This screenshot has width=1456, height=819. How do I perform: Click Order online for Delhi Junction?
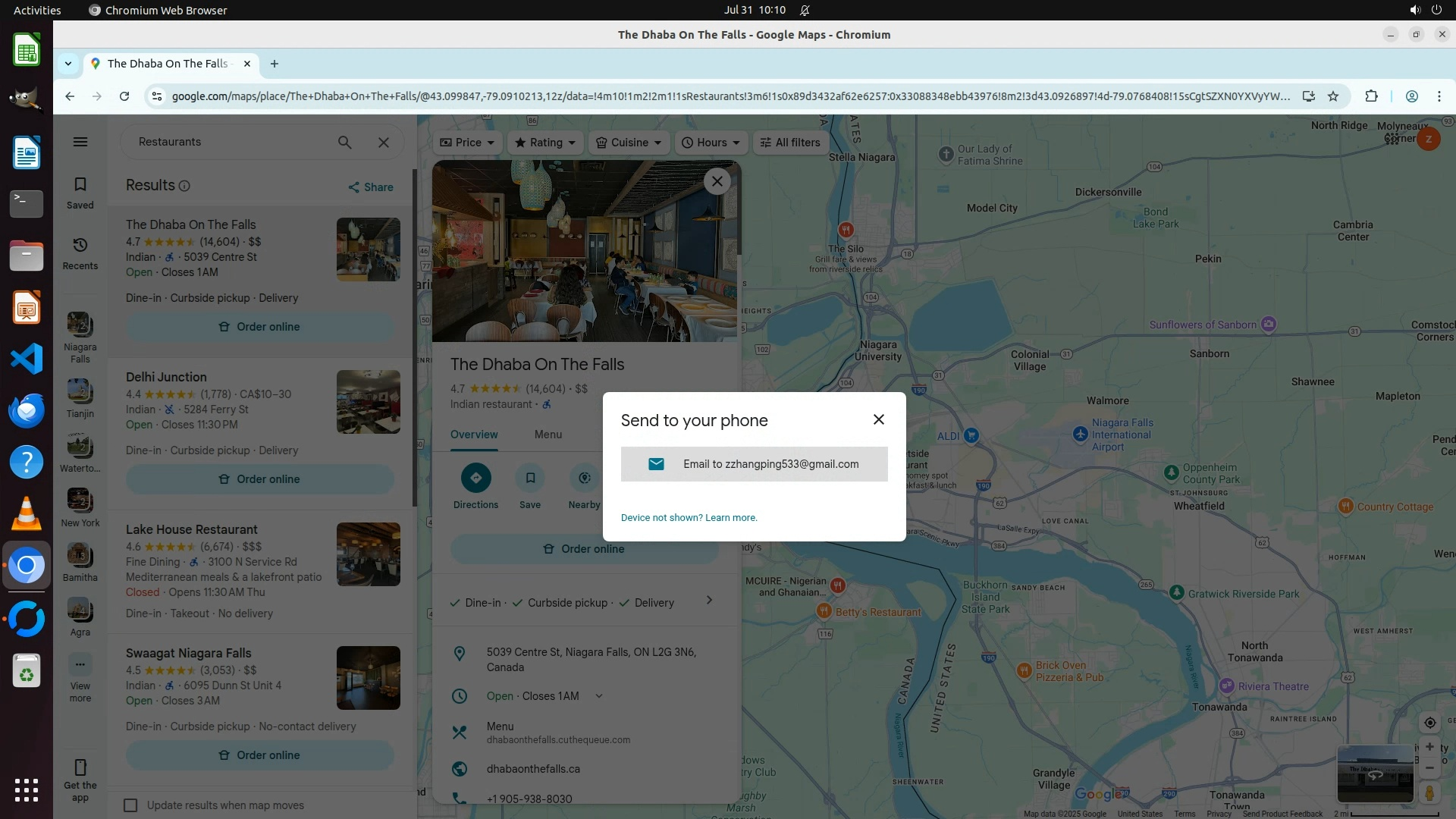[260, 479]
